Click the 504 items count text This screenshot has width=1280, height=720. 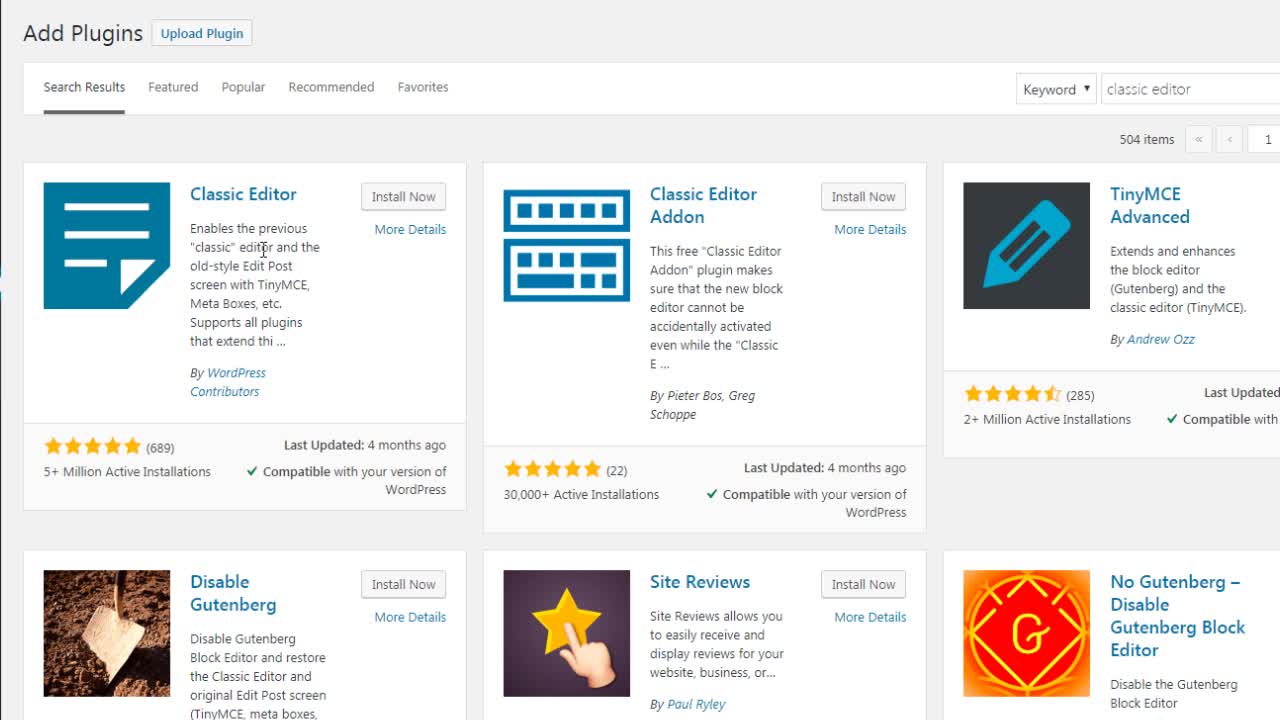1147,139
